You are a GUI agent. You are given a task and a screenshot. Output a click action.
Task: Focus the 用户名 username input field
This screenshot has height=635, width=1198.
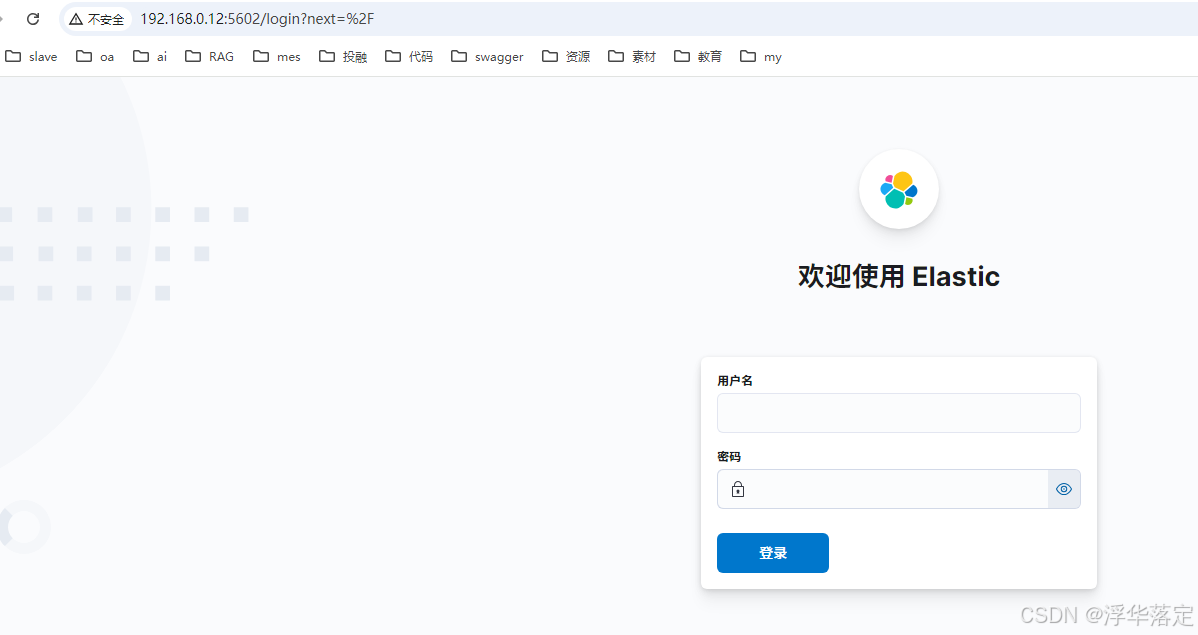898,413
